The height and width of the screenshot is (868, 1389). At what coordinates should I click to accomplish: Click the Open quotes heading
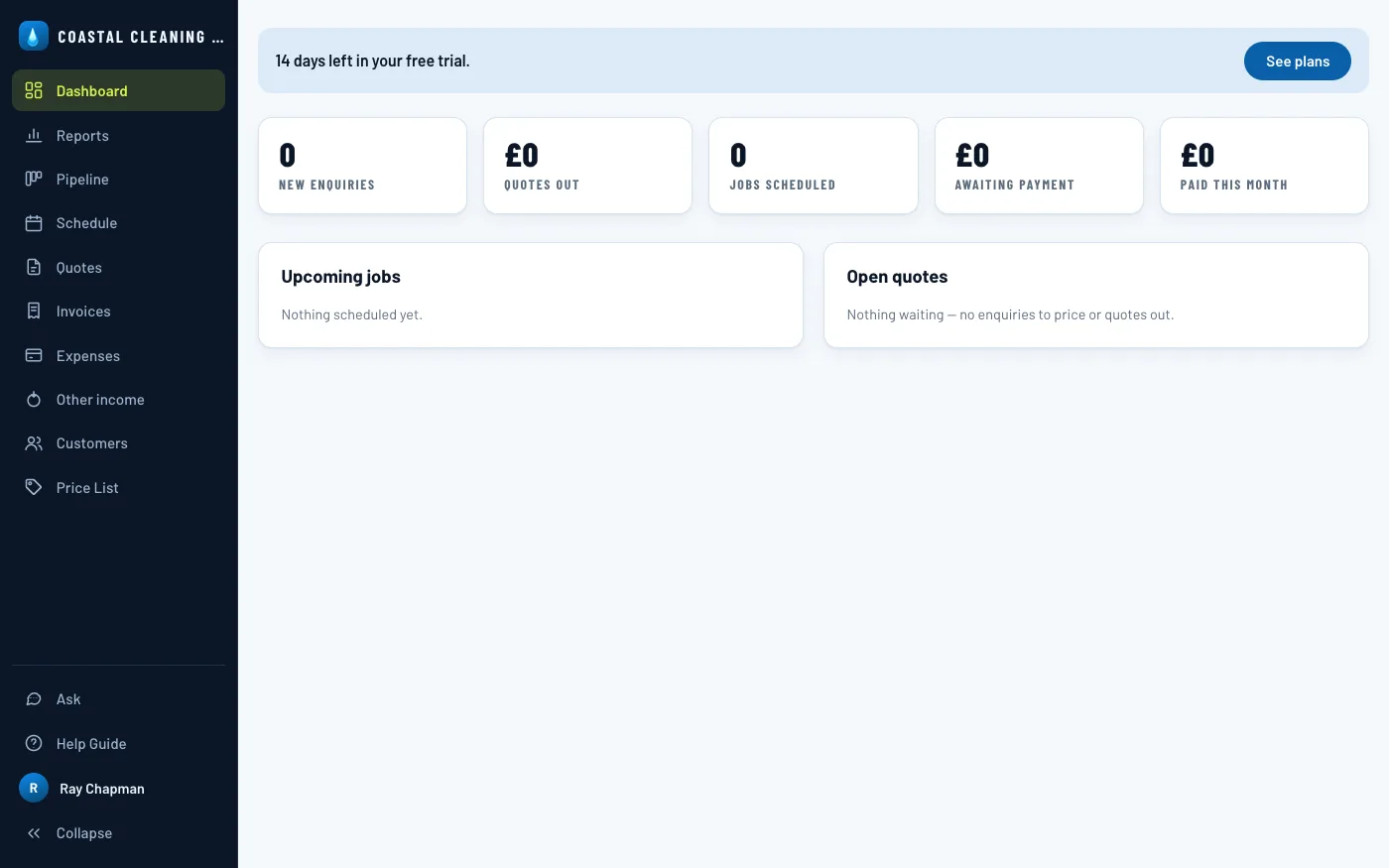click(x=897, y=277)
